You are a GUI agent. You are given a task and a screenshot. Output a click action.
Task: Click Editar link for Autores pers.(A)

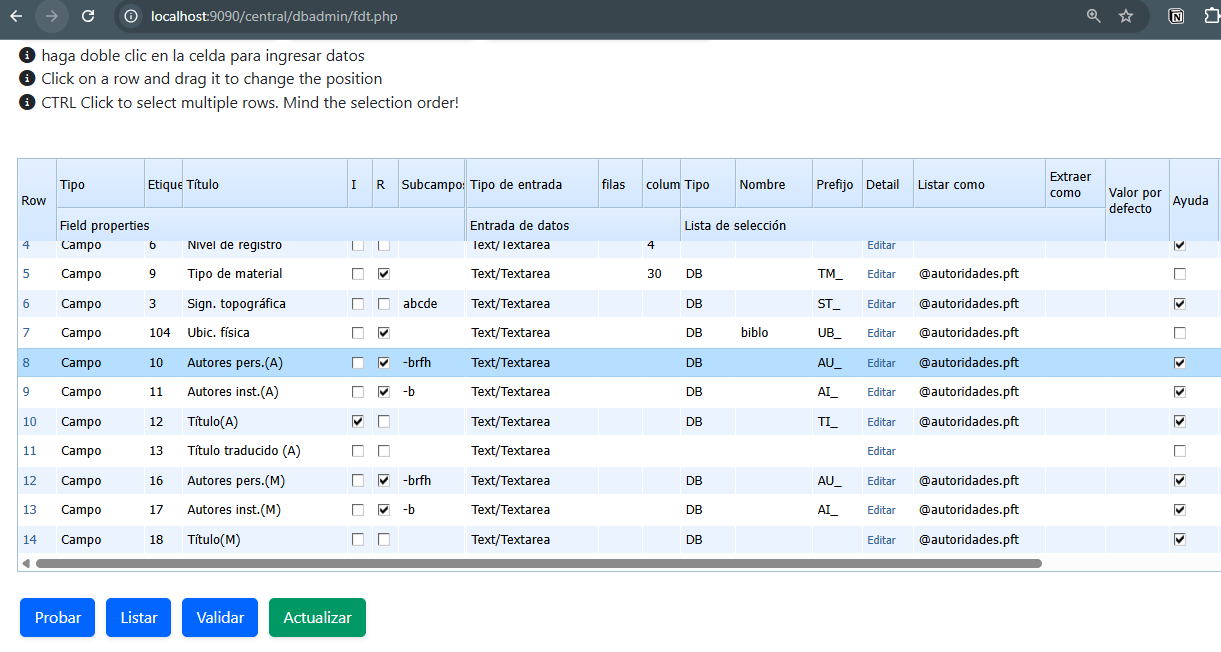coord(881,363)
